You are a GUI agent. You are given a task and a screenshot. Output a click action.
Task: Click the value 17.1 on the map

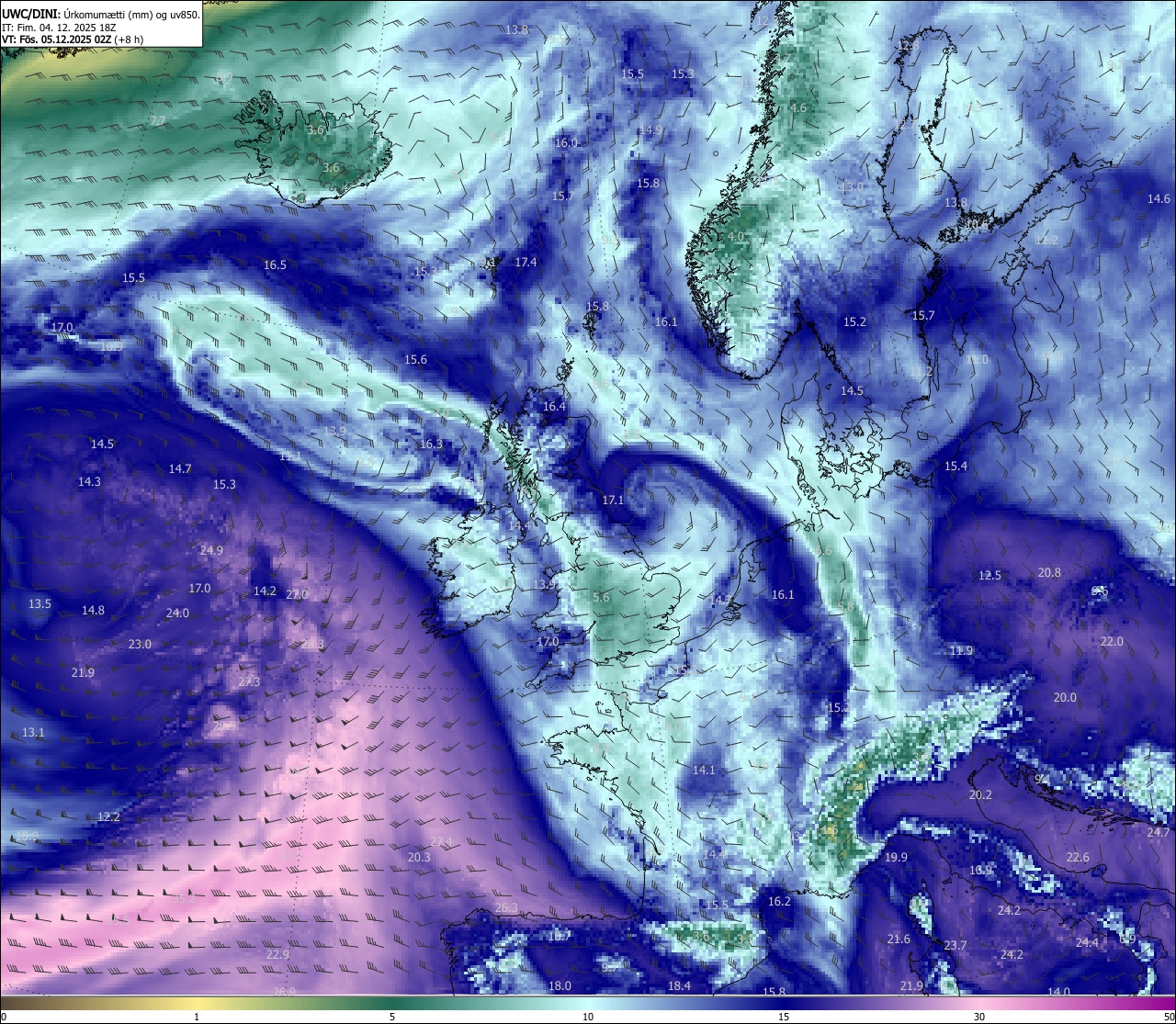[x=613, y=501]
